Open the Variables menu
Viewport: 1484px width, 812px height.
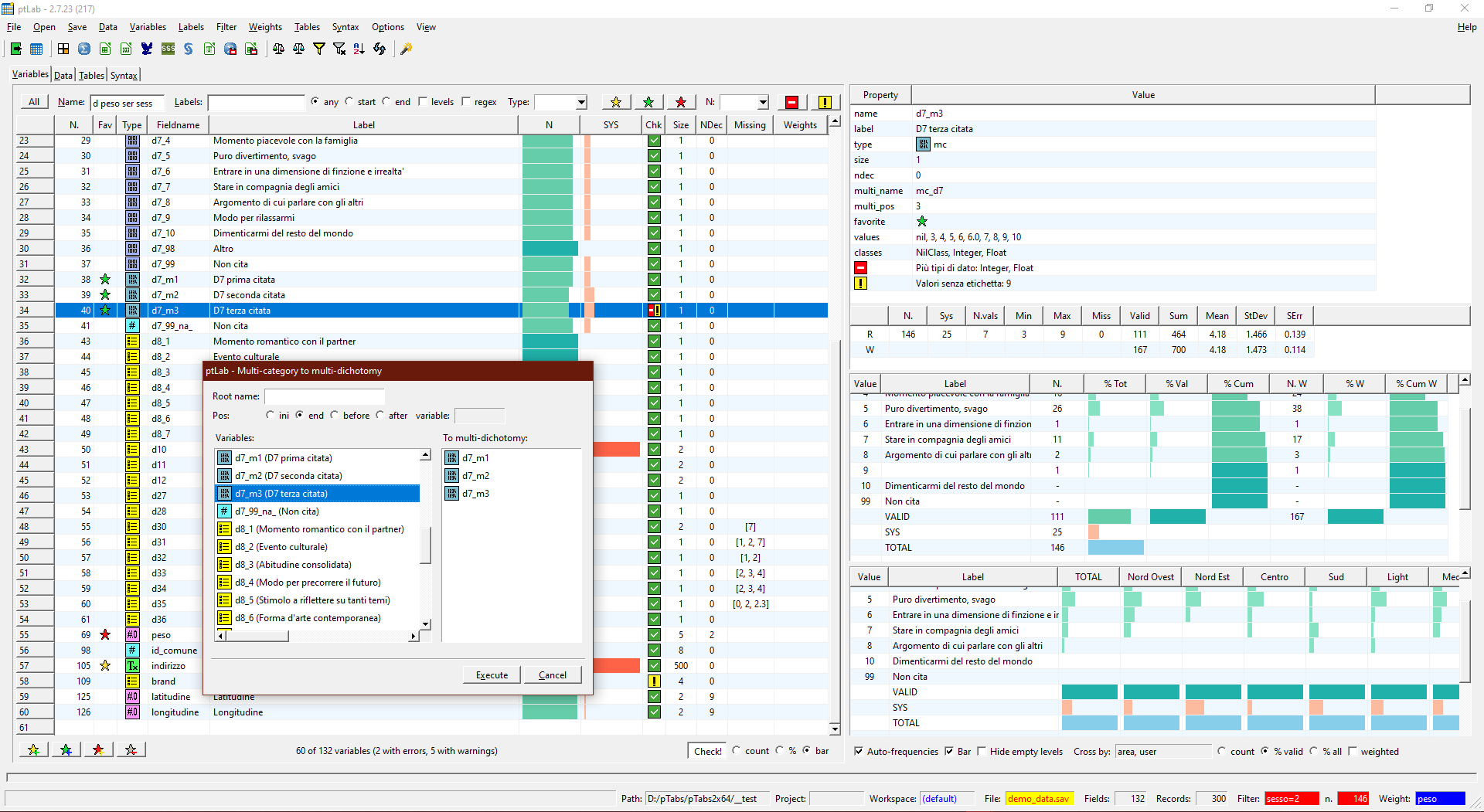pyautogui.click(x=148, y=27)
